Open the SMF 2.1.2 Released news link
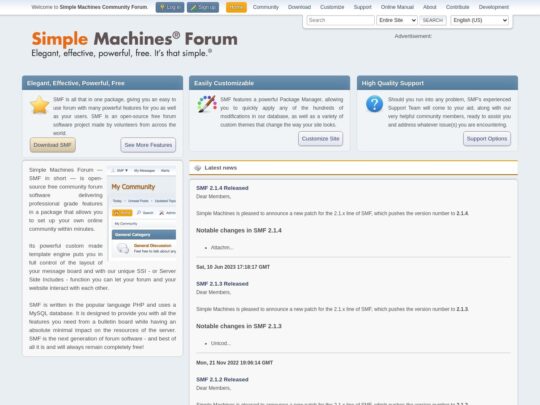The width and height of the screenshot is (540, 405). (222, 380)
